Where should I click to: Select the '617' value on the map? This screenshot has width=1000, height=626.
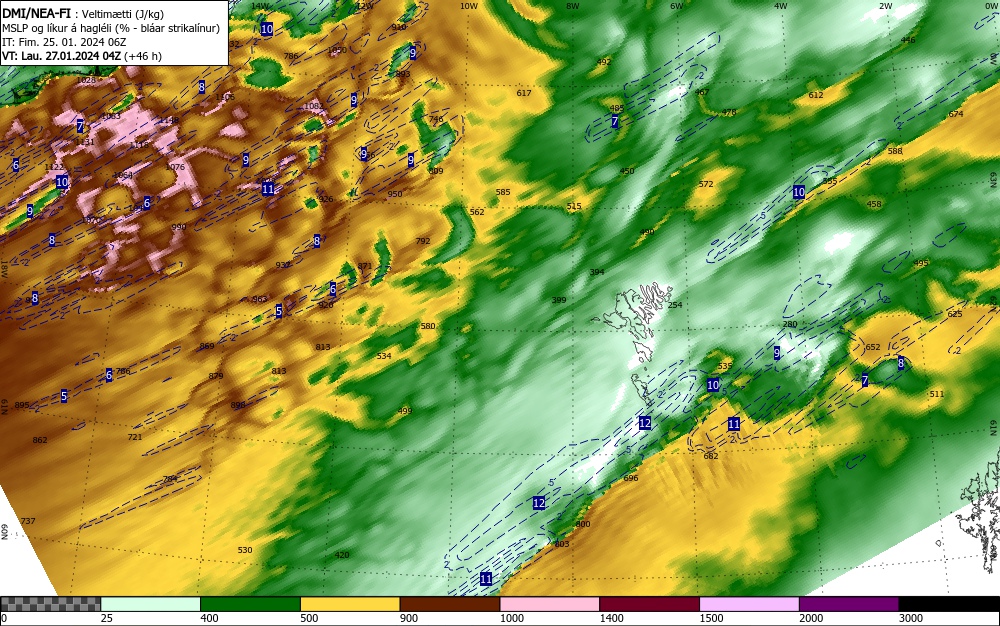point(524,92)
